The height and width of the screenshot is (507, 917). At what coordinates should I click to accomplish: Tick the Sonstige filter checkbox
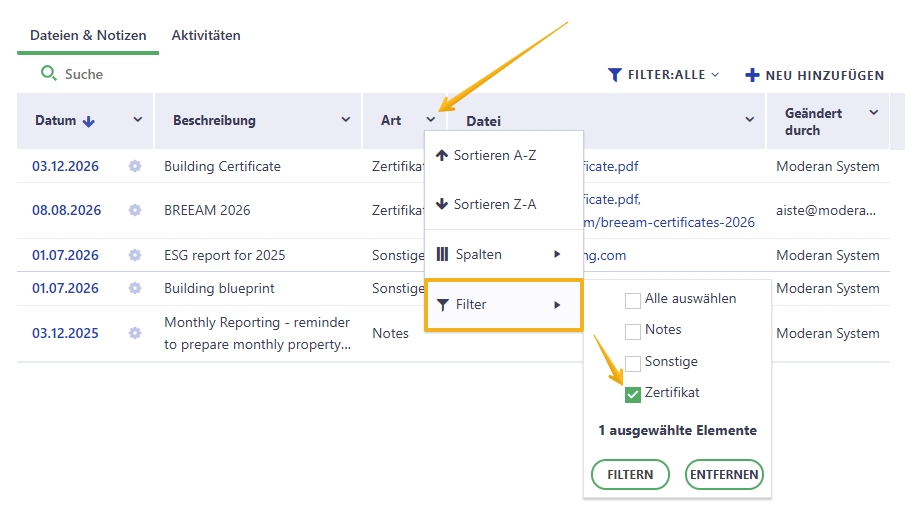[x=633, y=363]
